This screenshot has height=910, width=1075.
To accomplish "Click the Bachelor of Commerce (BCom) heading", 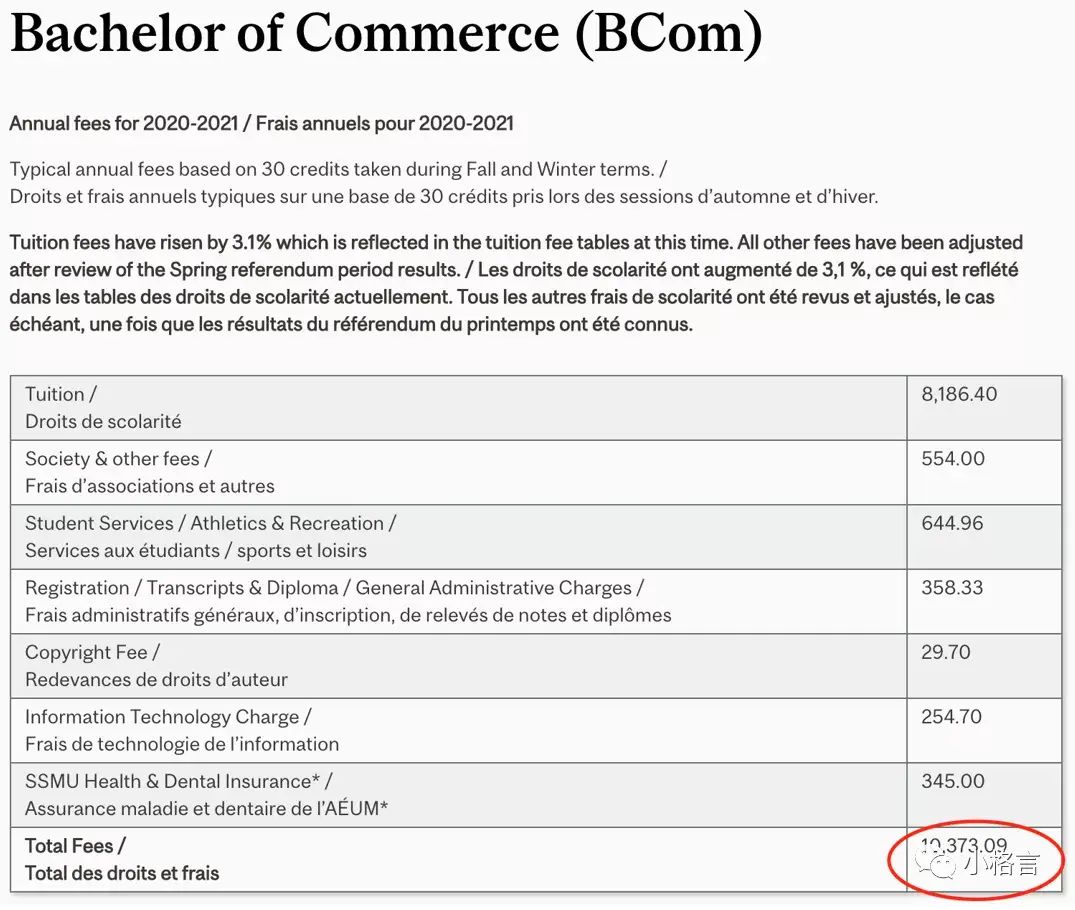I will click(386, 33).
